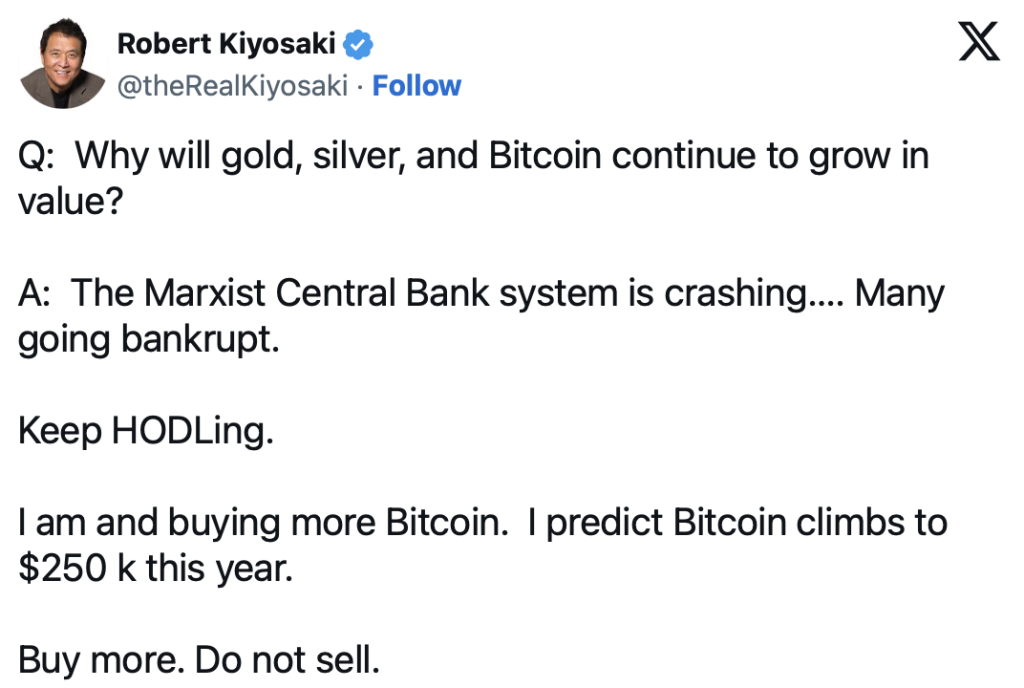
Task: Click the word "crashing...." in the answer
Action: pyautogui.click(x=754, y=294)
